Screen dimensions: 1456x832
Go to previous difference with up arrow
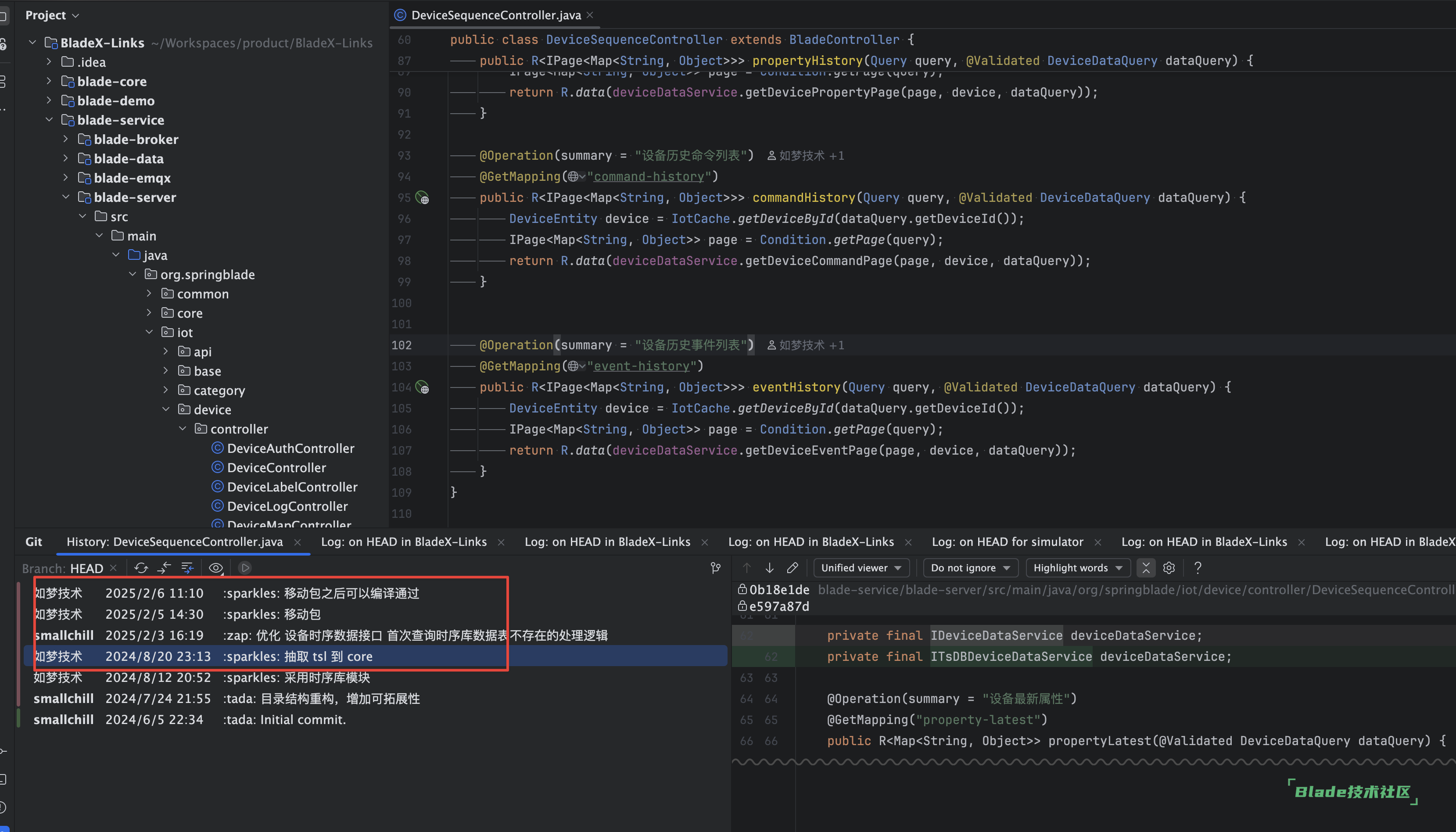point(746,568)
